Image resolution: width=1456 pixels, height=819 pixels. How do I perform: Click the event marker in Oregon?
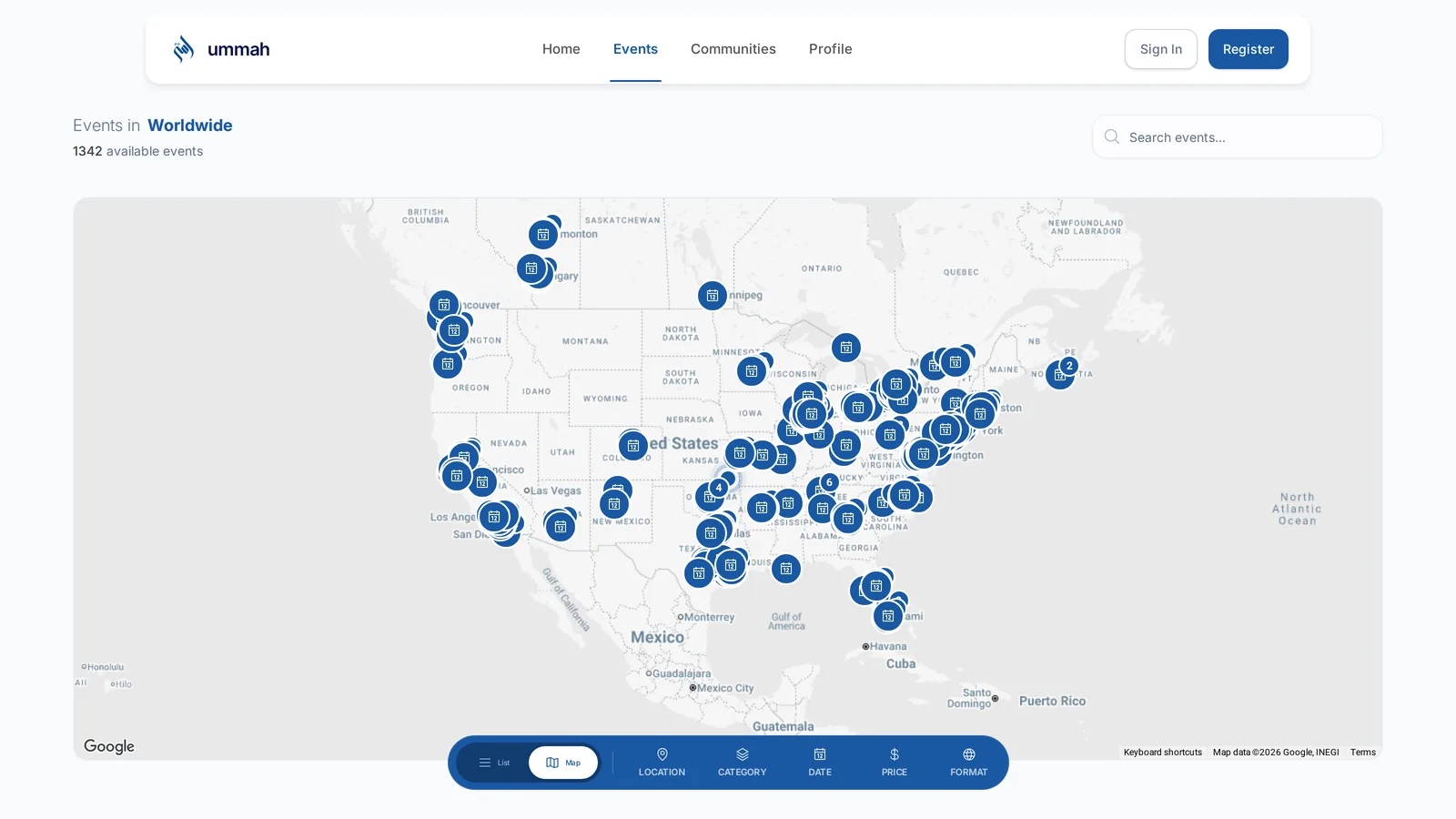[x=448, y=364]
